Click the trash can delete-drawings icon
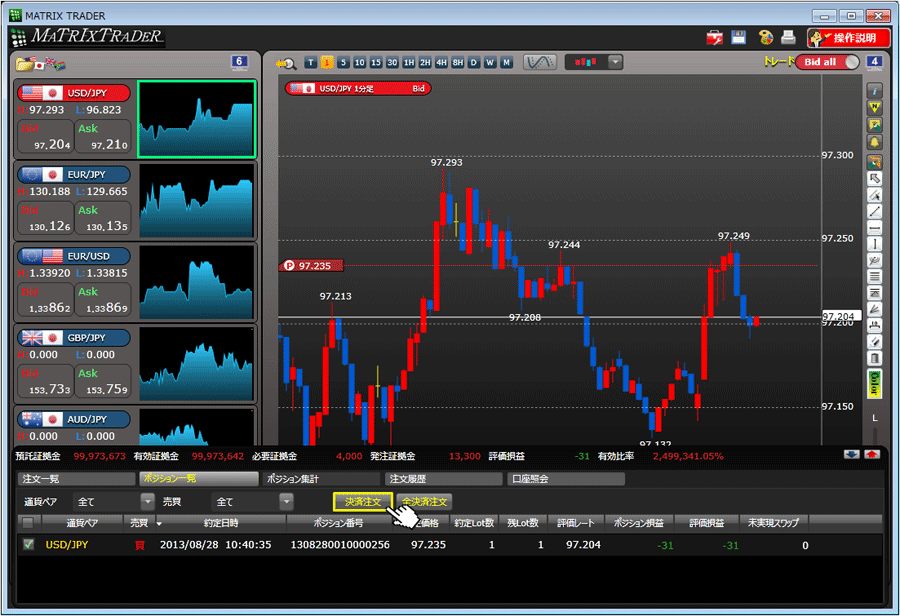The image size is (900, 616). [874, 359]
